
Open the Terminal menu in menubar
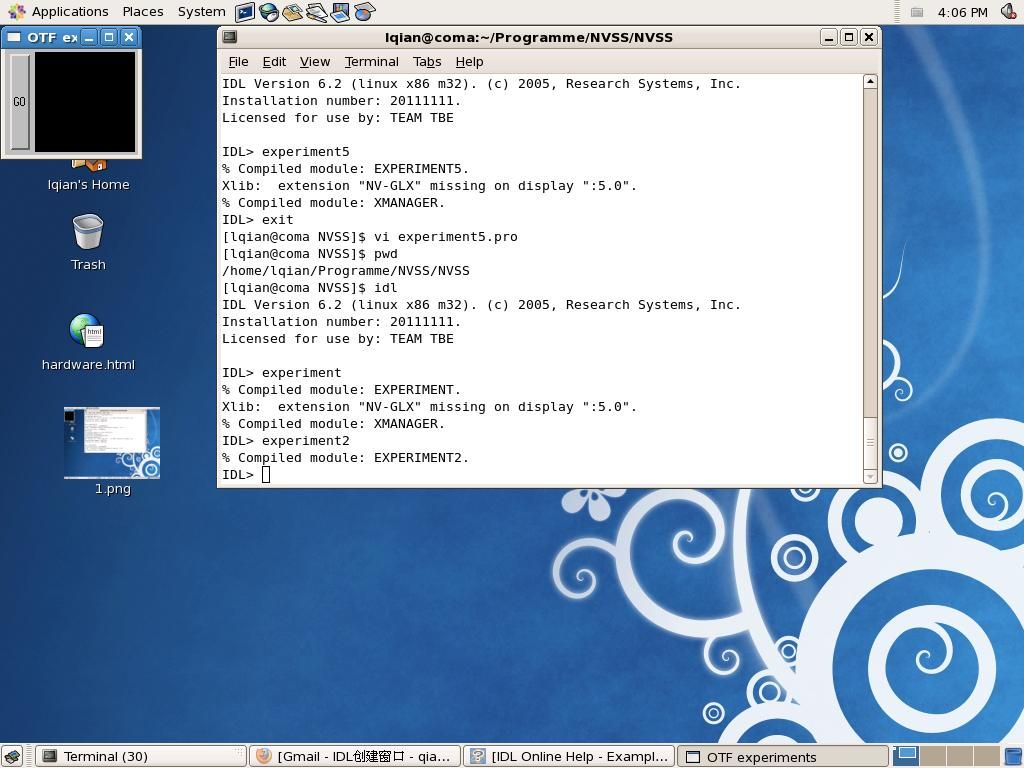click(x=372, y=61)
